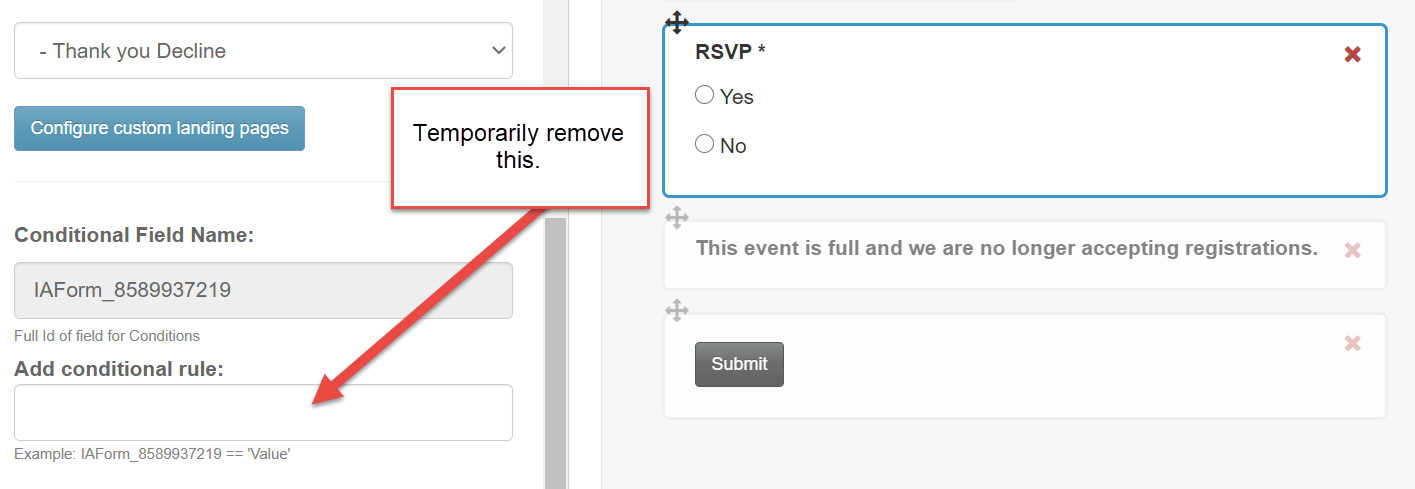Click the left panel vertical scrollbar
The image size is (1415, 489).
pos(555,350)
